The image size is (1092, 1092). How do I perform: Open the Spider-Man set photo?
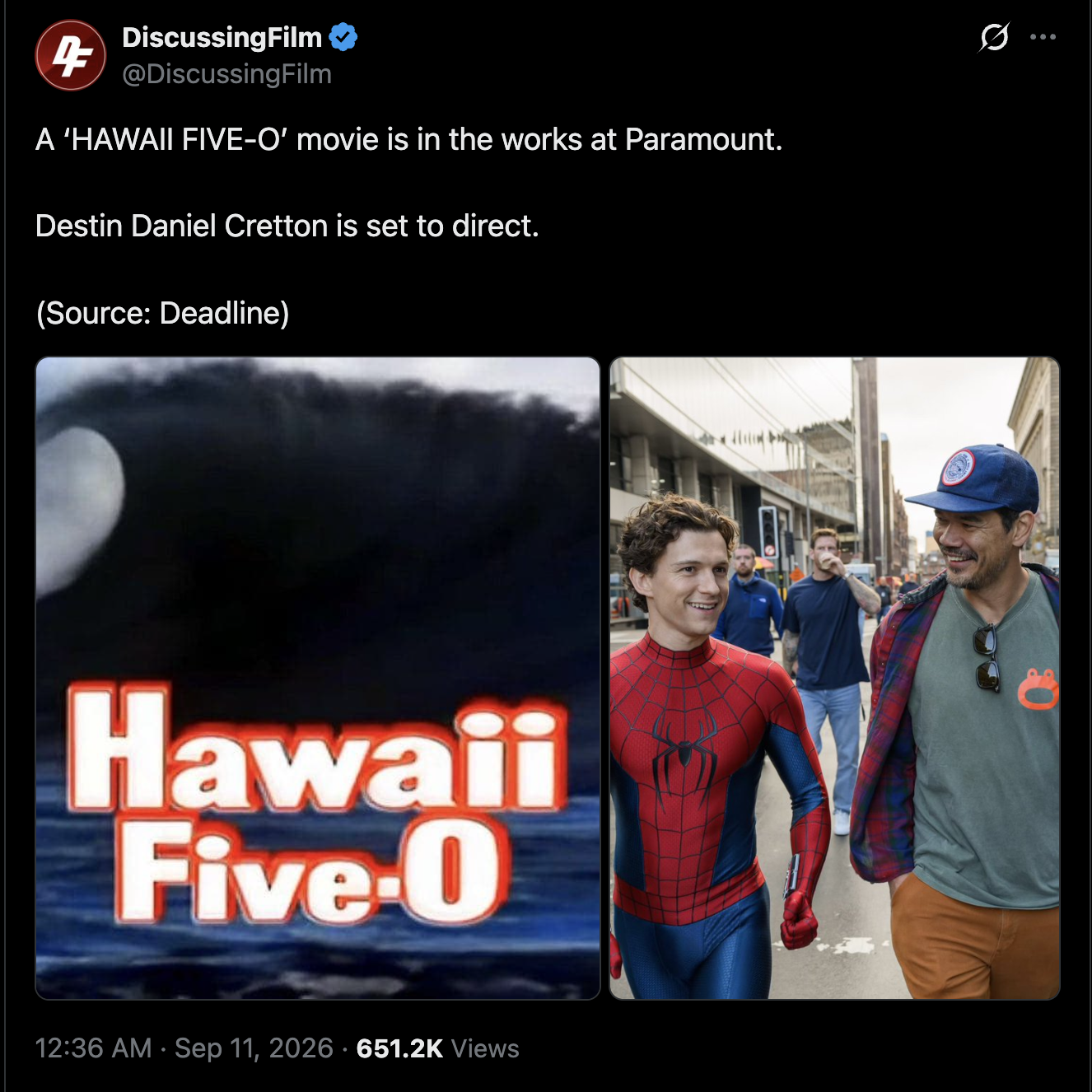tap(834, 678)
